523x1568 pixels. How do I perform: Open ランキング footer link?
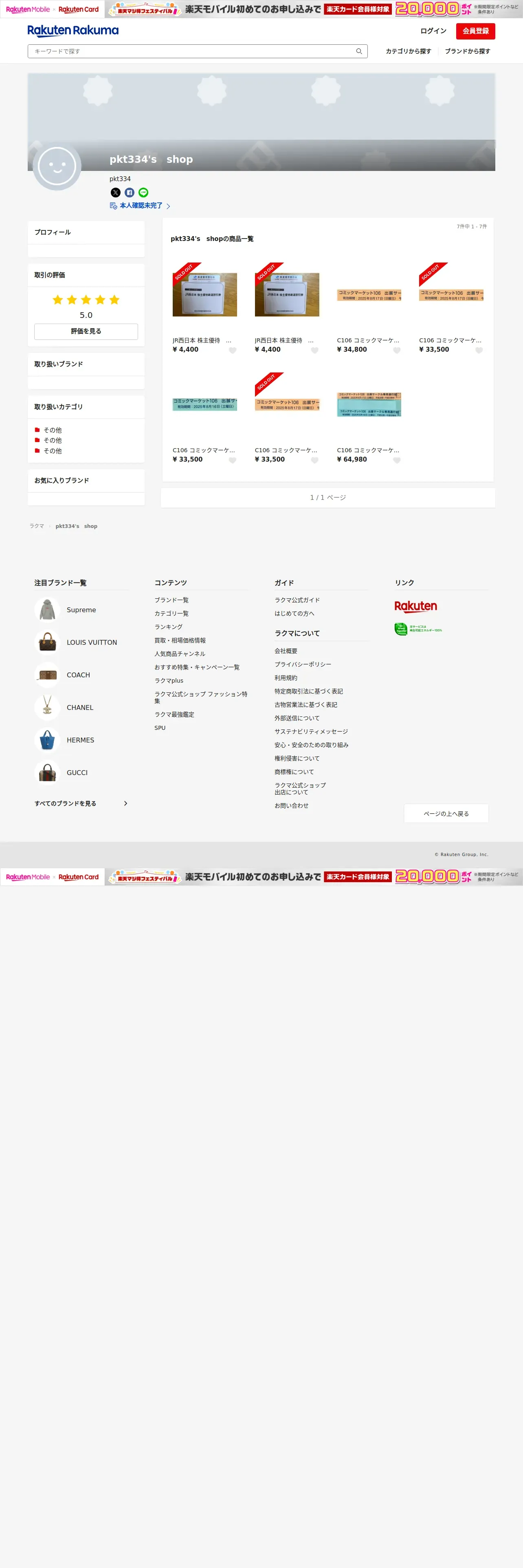(x=168, y=627)
